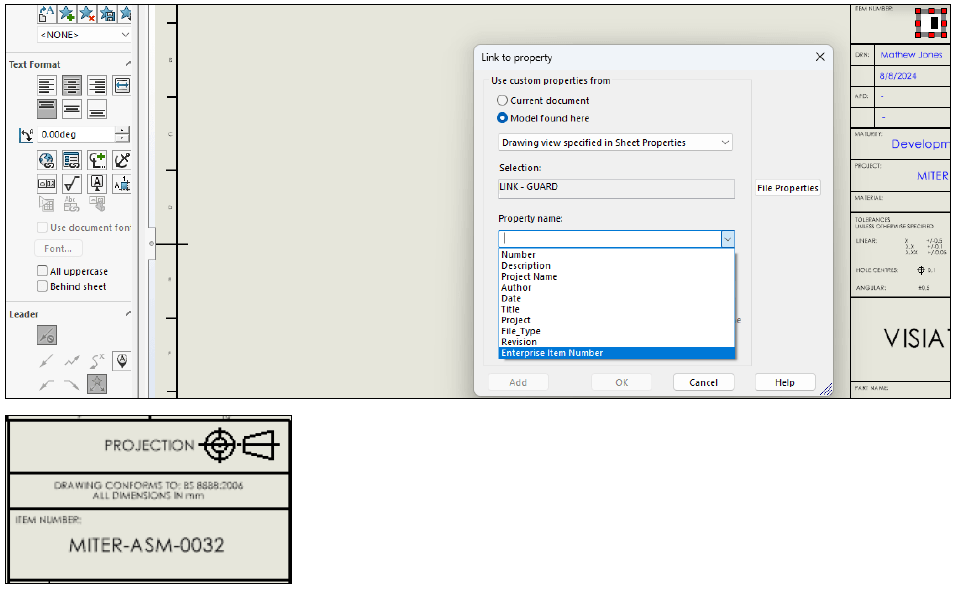This screenshot has width=958, height=592.
Task: Click the Link to Property icon
Action: 72,160
